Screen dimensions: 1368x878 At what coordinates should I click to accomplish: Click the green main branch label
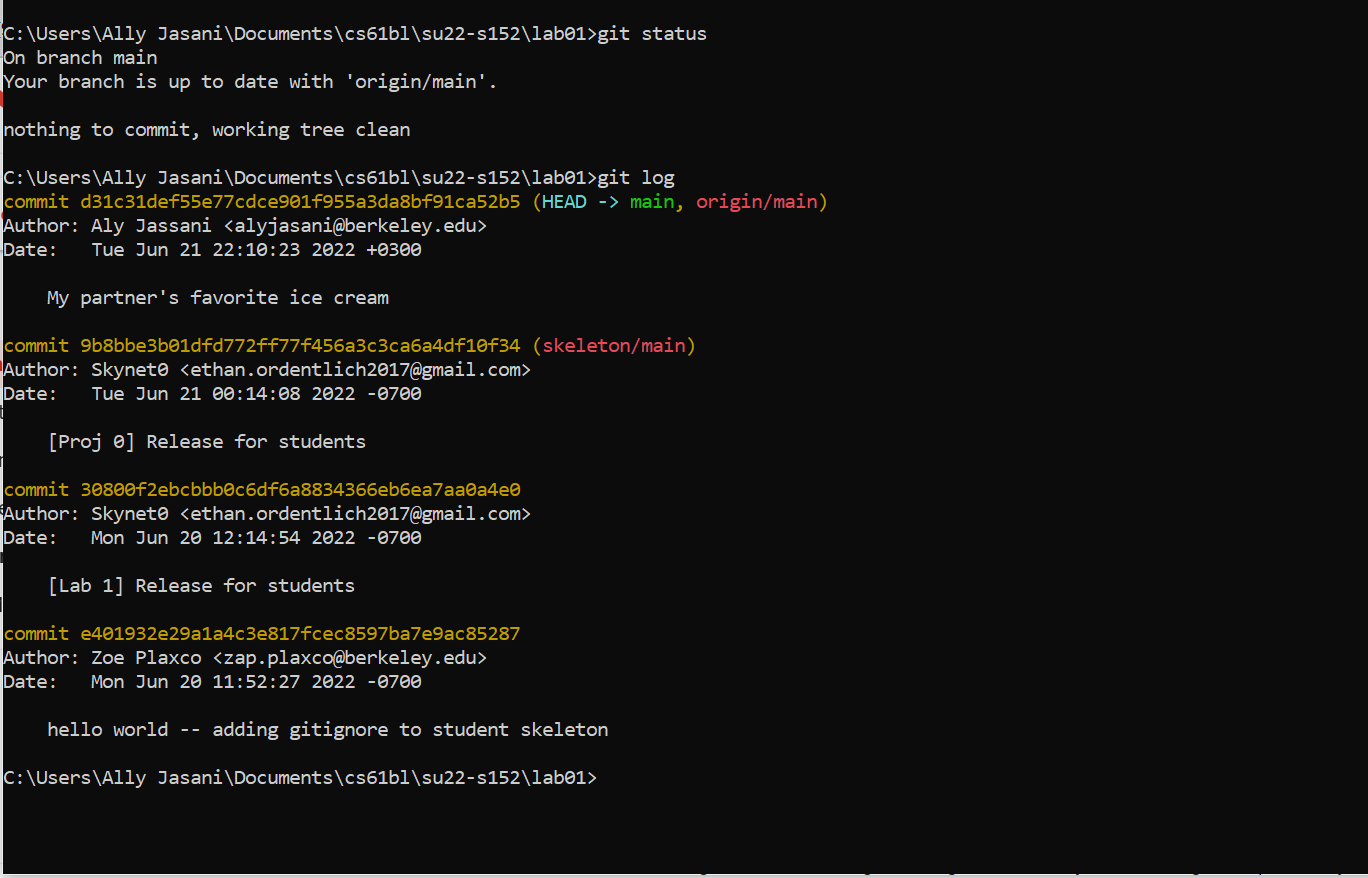pos(651,202)
